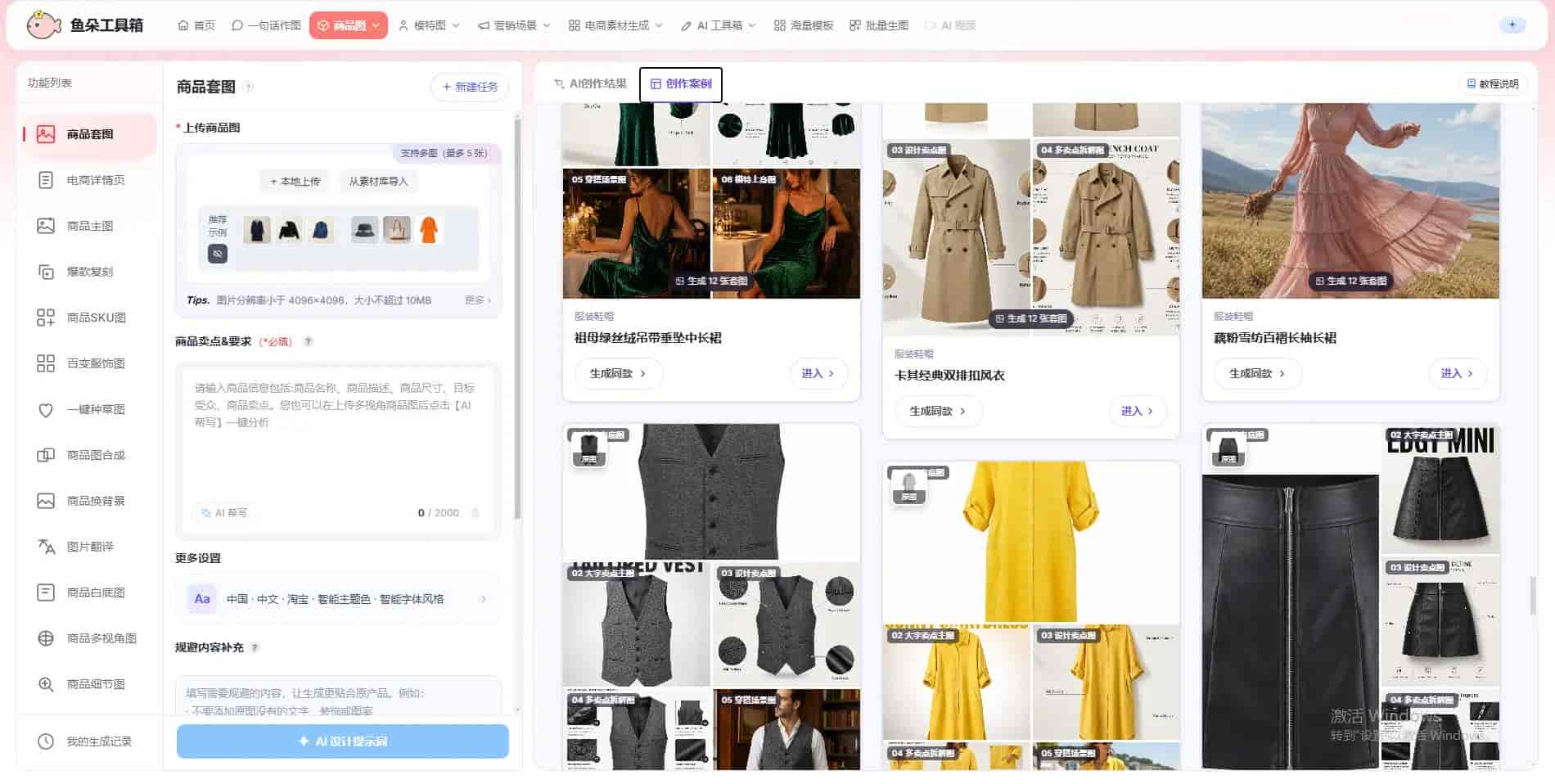The width and height of the screenshot is (1555, 784).
Task: Open AI 视频 in the top navigation
Action: (x=950, y=25)
